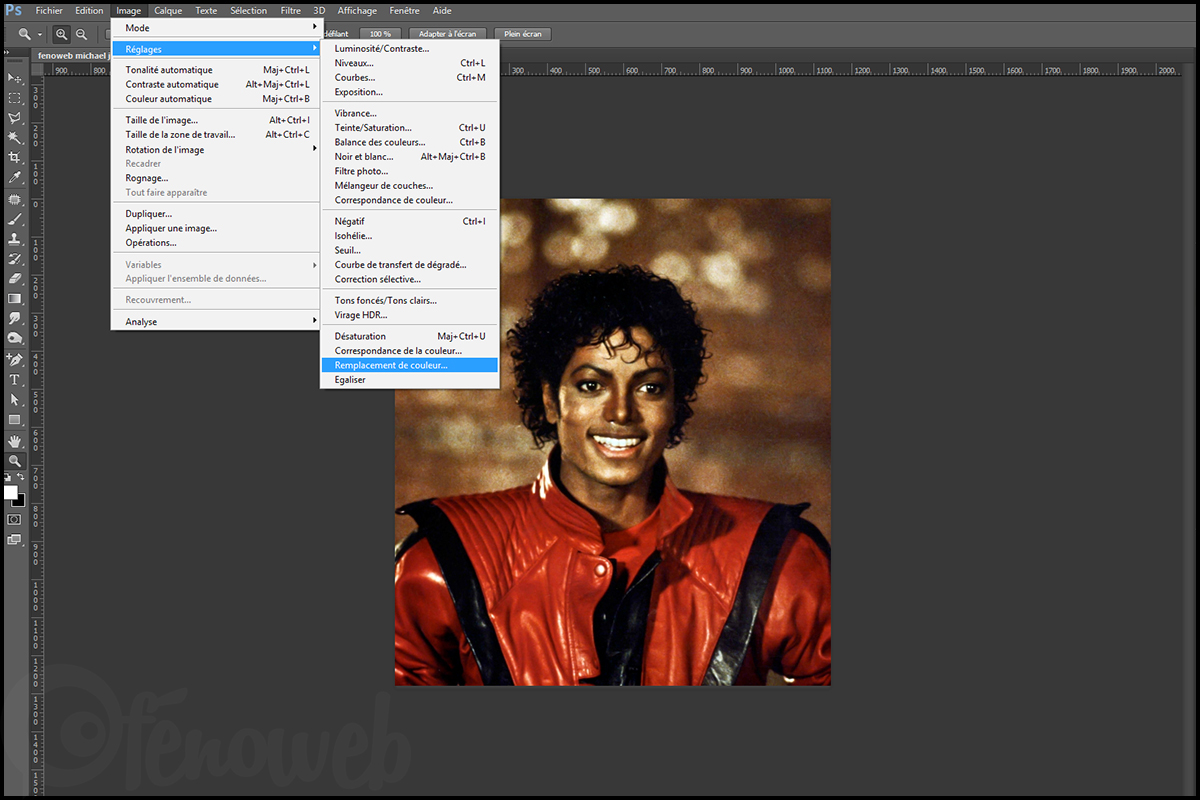Reset to default foreground and background colors
Viewport: 1200px width, 800px height.
[8, 477]
